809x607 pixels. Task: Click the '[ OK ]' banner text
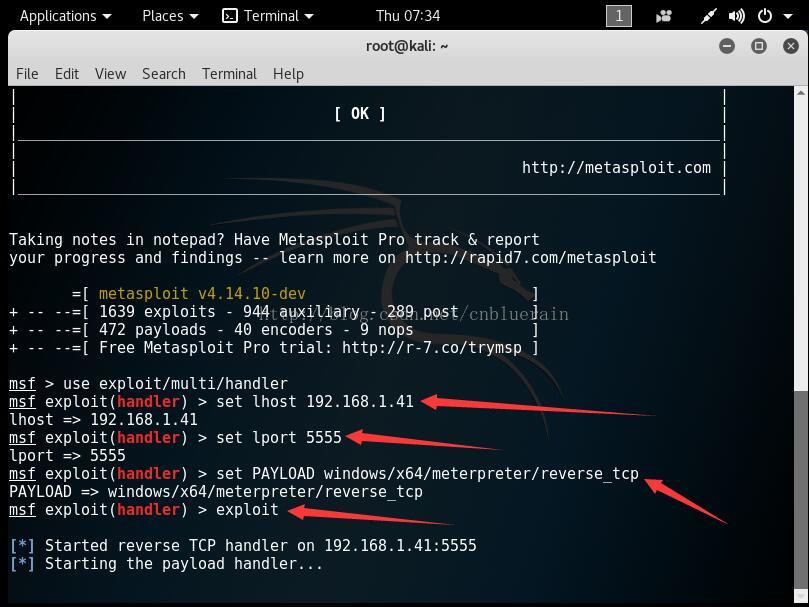point(360,114)
